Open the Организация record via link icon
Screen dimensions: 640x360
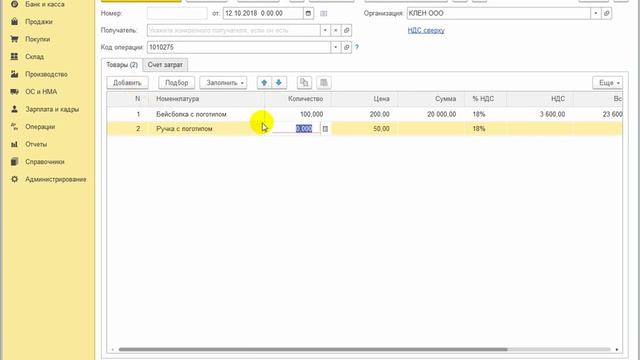(607, 13)
